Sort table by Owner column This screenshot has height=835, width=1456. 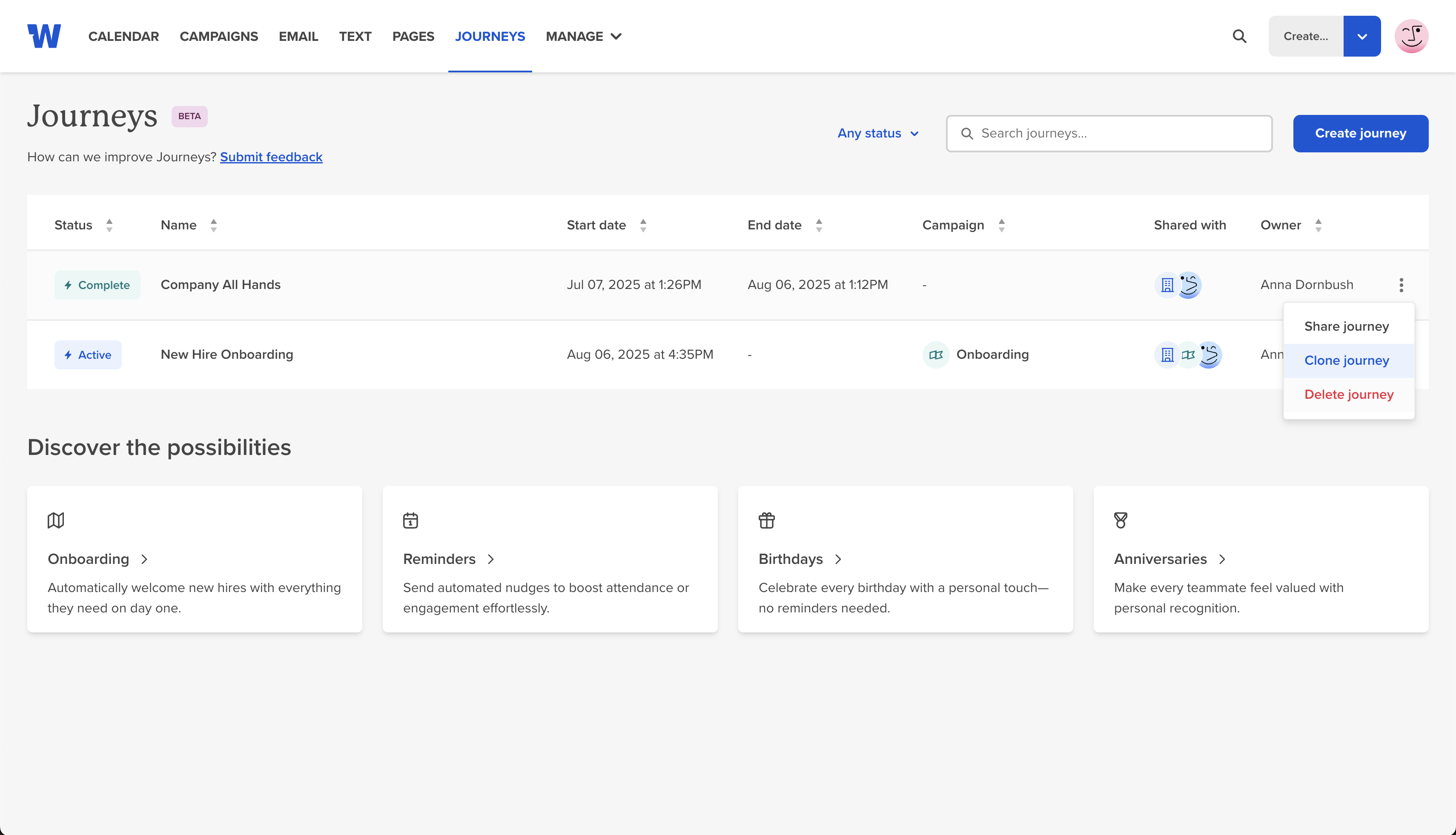(1318, 226)
